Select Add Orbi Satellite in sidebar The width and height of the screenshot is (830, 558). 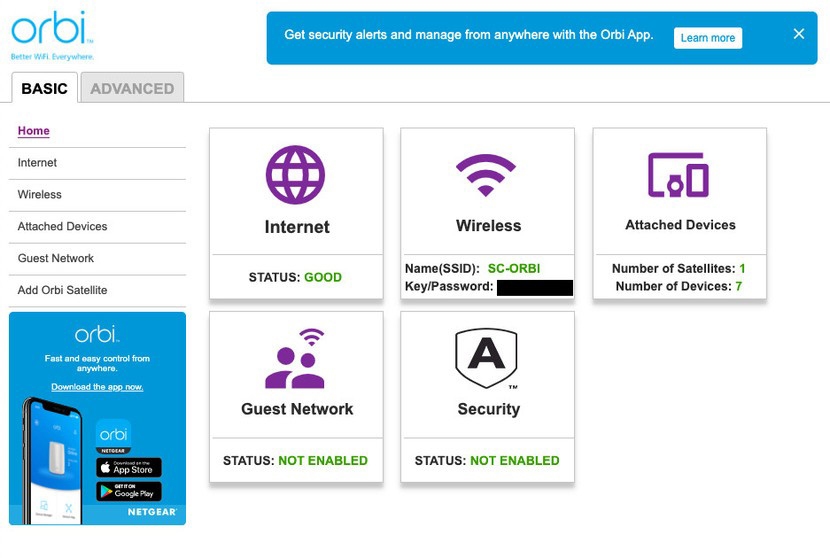point(62,291)
